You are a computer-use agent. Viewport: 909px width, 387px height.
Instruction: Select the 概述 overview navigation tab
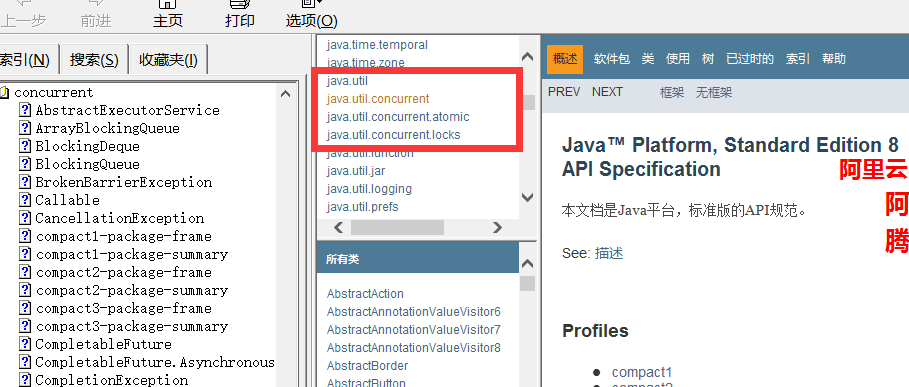[565, 59]
